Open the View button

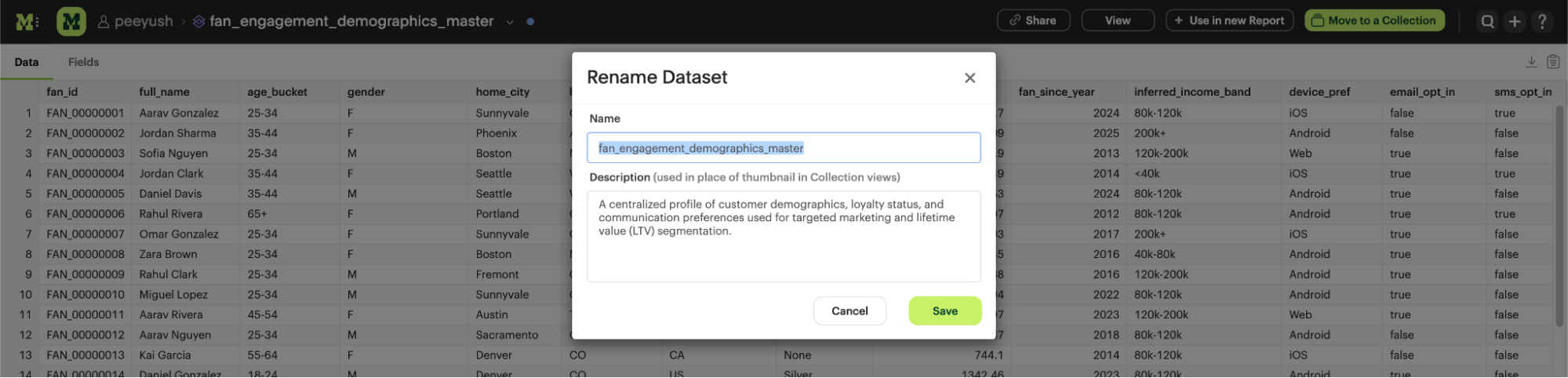(x=1118, y=20)
